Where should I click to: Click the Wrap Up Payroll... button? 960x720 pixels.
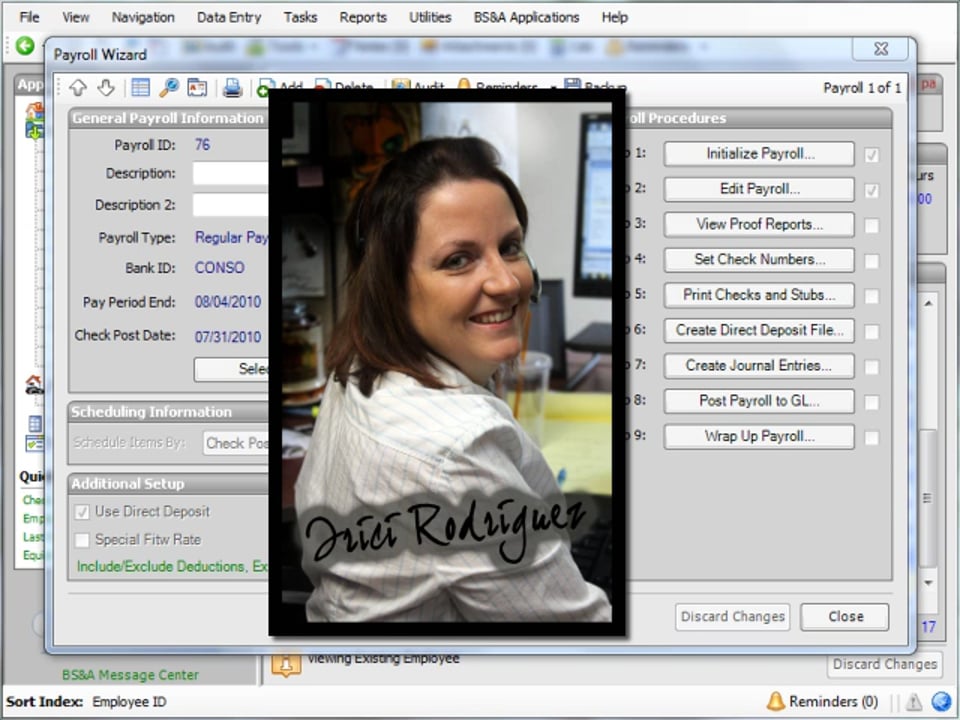click(759, 437)
